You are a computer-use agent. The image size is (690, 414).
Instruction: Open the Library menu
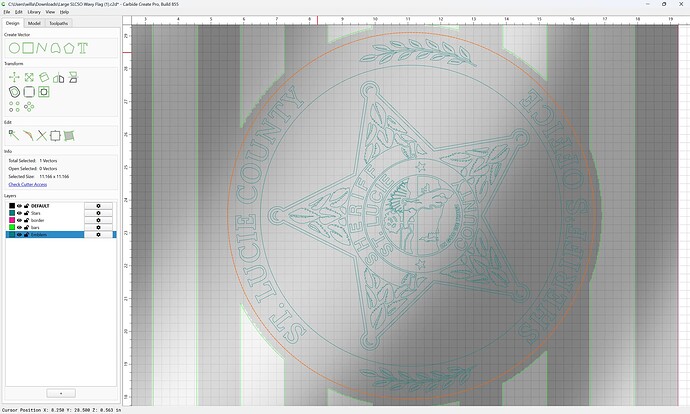pyautogui.click(x=34, y=12)
